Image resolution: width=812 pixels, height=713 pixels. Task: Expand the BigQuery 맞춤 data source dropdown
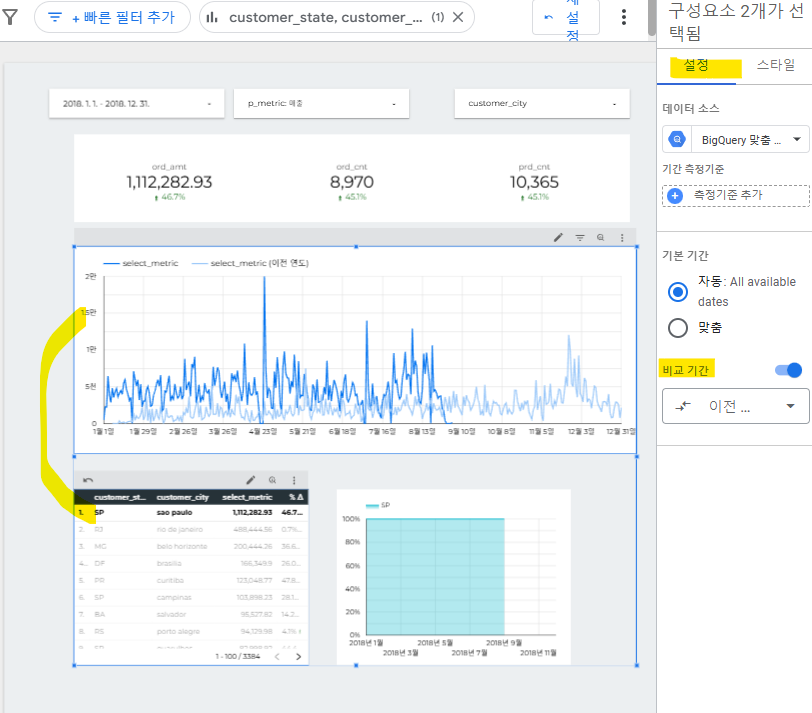[x=735, y=140]
